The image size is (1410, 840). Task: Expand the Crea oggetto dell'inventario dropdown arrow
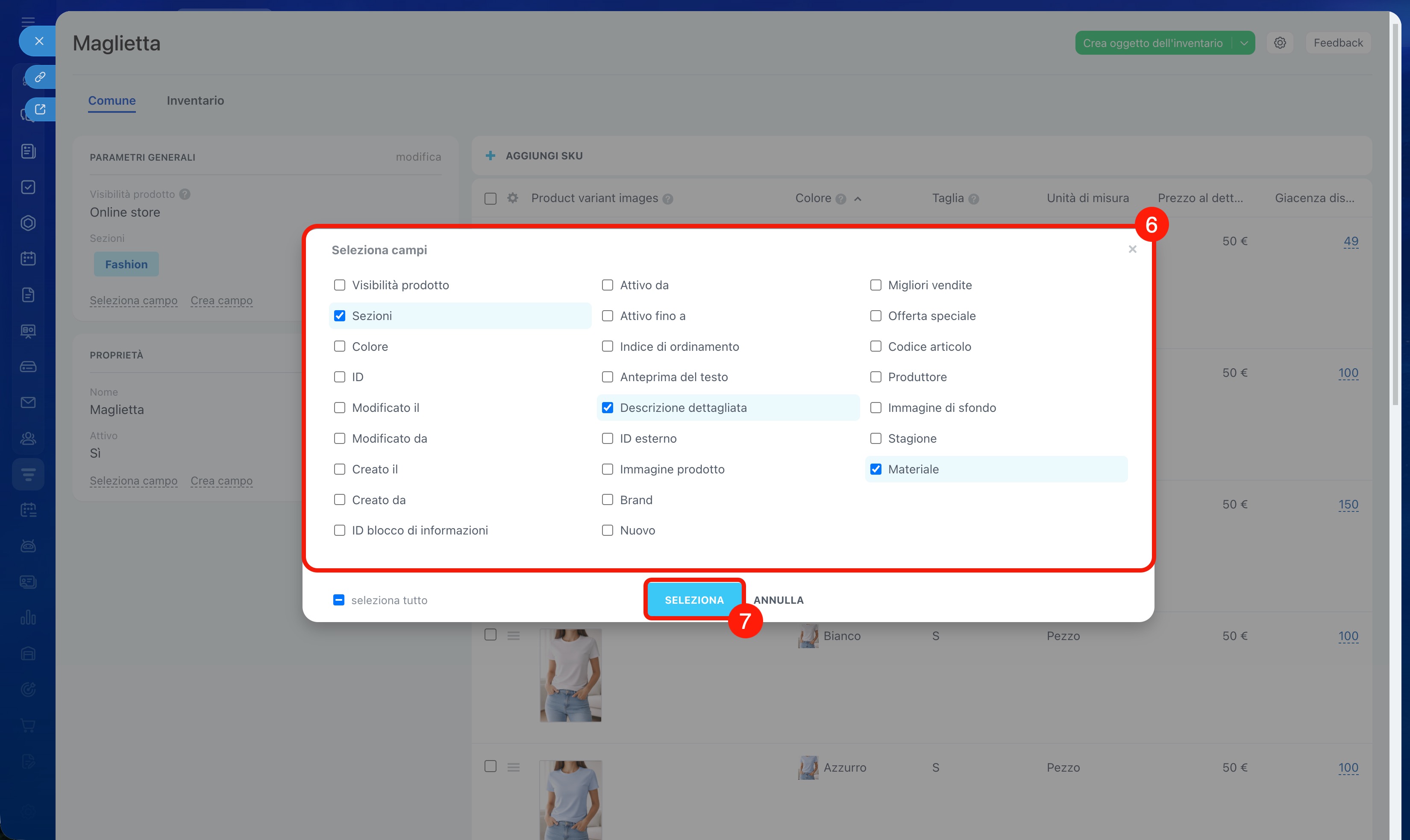tap(1244, 43)
